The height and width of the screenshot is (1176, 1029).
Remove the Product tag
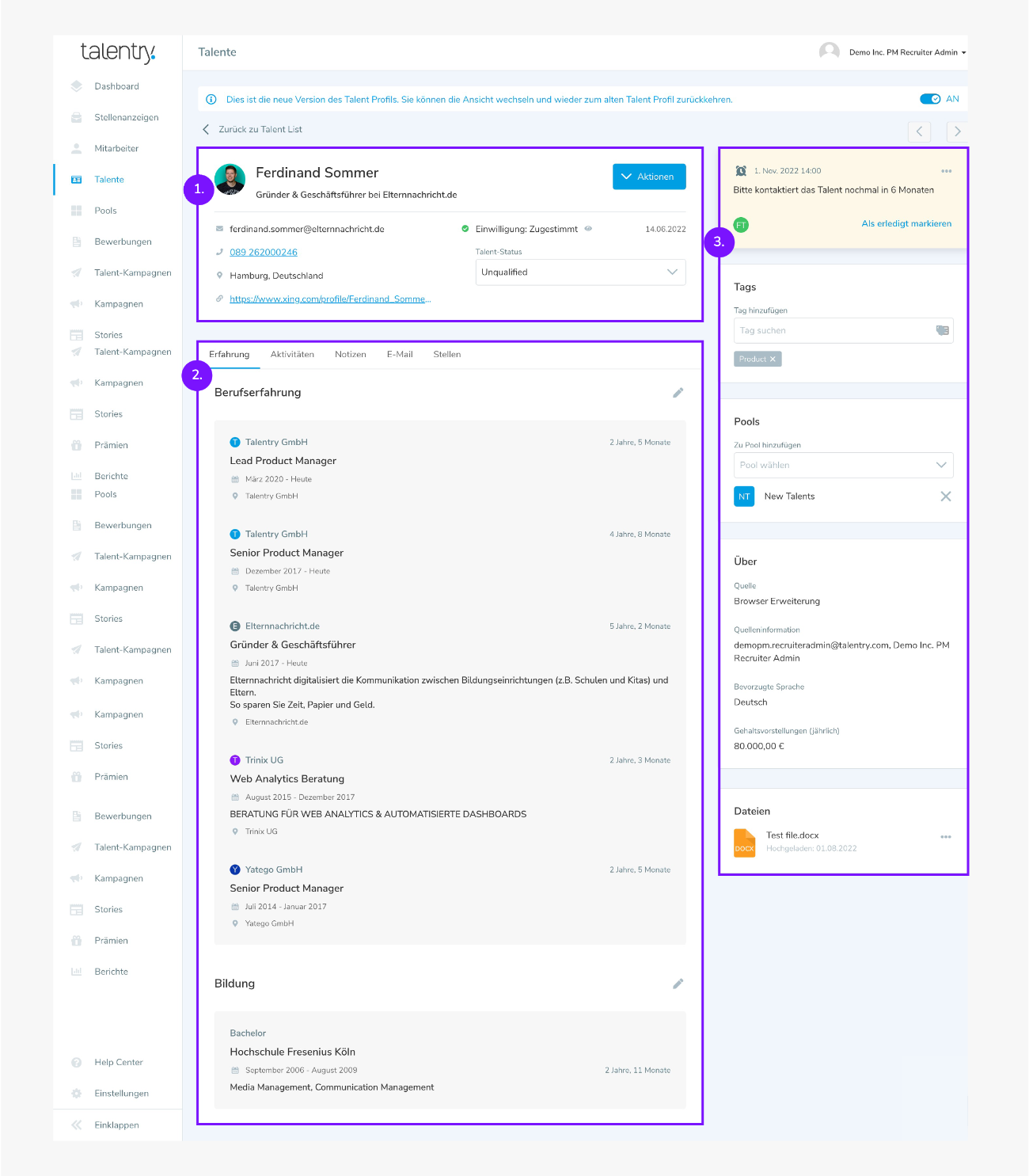(773, 360)
